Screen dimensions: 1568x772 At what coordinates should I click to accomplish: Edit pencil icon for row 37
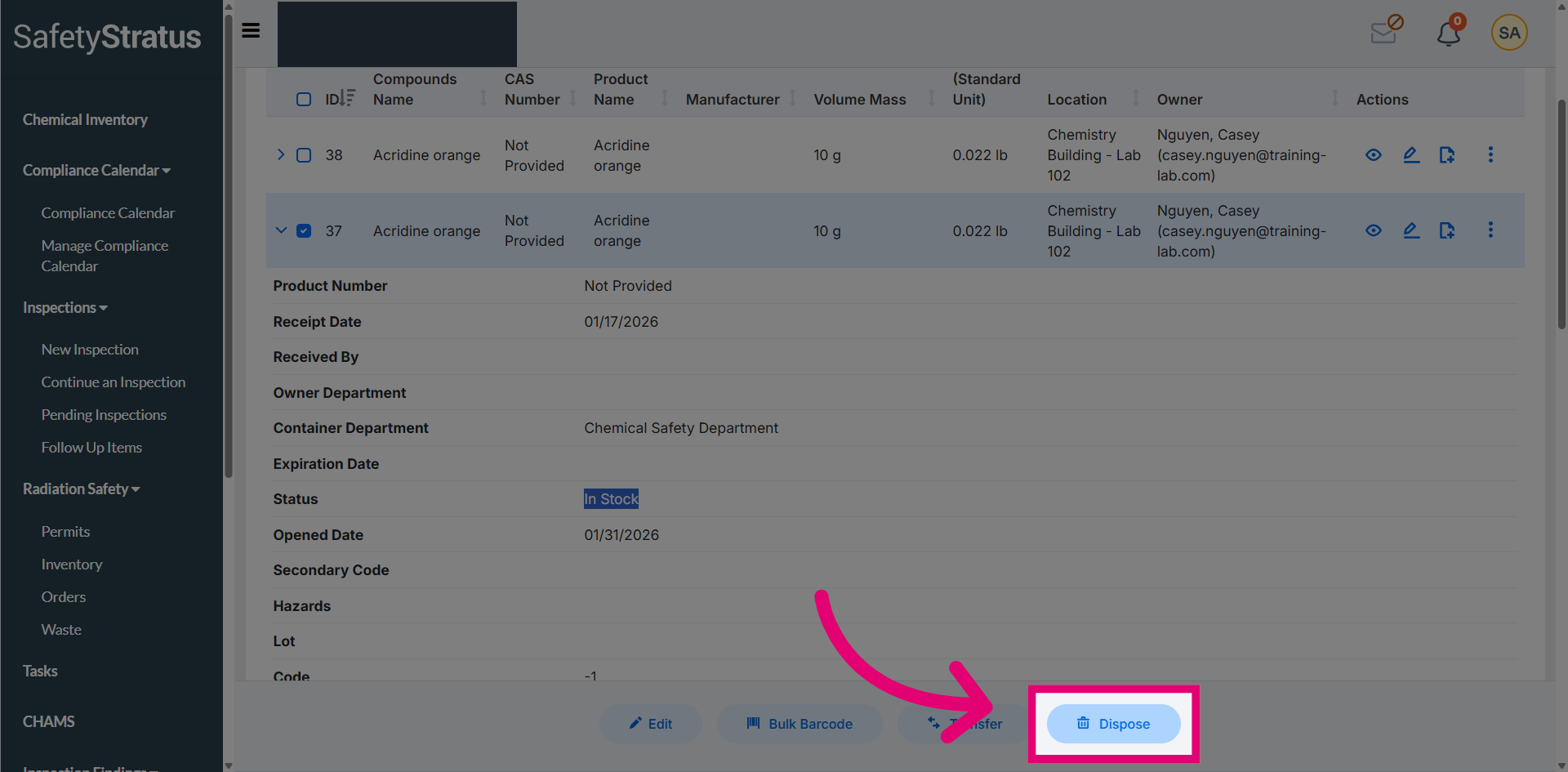(1411, 230)
